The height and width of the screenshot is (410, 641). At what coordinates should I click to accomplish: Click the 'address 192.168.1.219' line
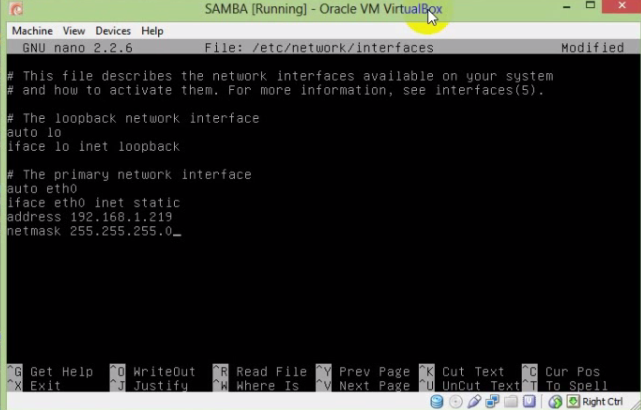[90, 217]
